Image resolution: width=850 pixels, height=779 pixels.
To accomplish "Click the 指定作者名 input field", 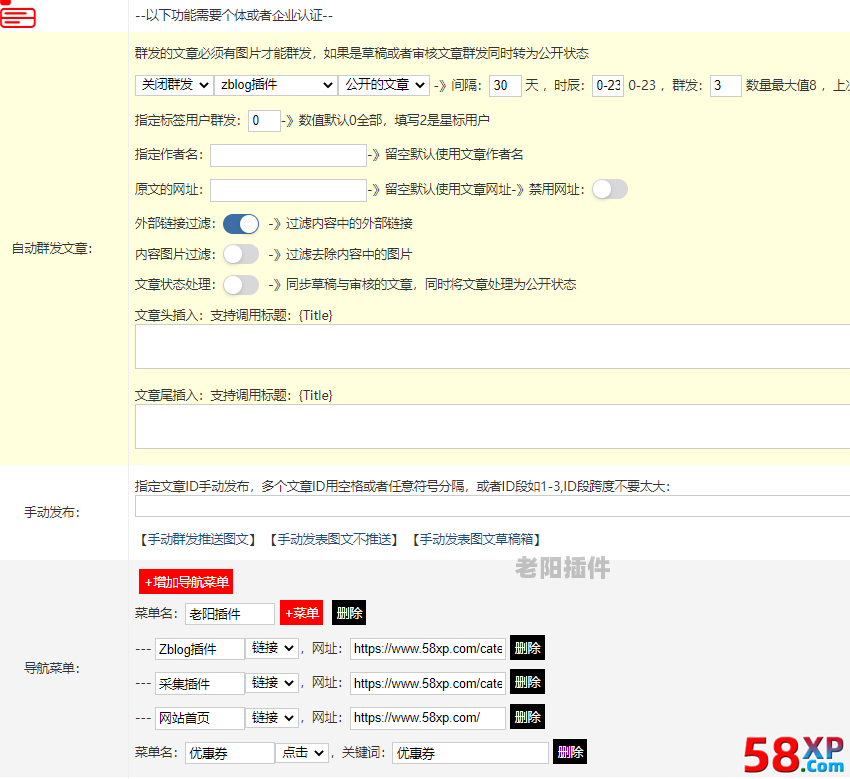I will point(288,155).
